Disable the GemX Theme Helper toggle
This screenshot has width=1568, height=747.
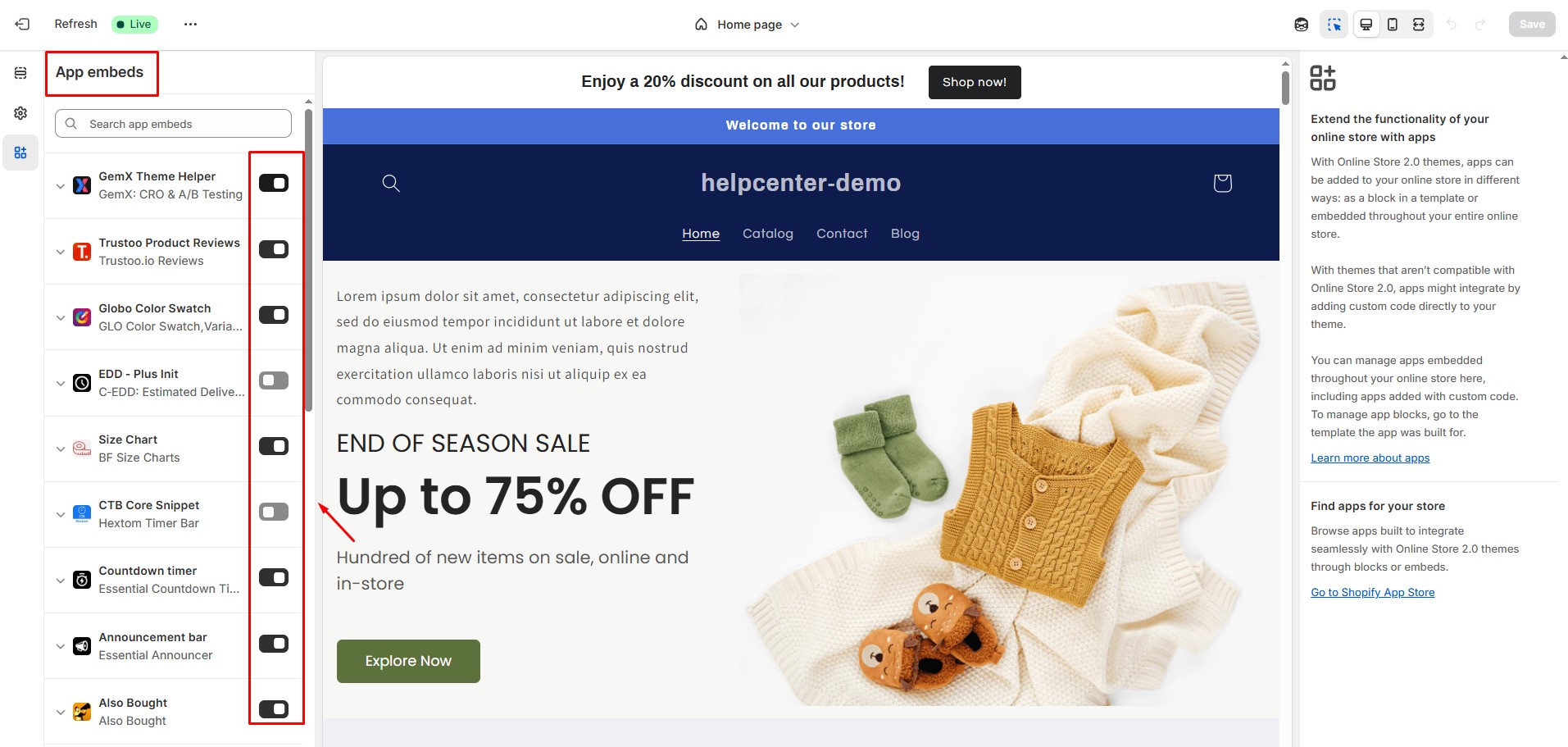[274, 183]
